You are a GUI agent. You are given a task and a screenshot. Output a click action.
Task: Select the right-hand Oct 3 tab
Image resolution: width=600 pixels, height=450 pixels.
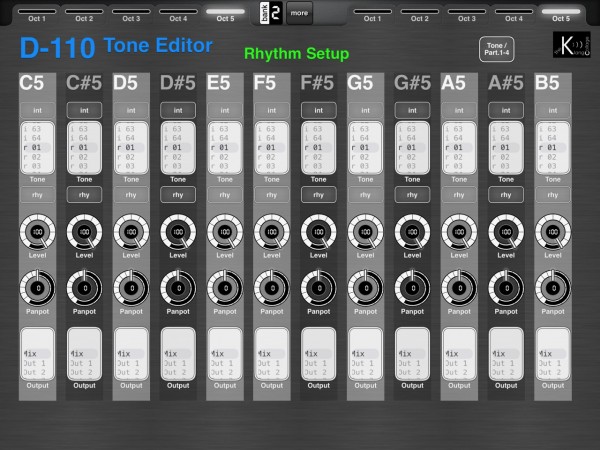point(466,15)
